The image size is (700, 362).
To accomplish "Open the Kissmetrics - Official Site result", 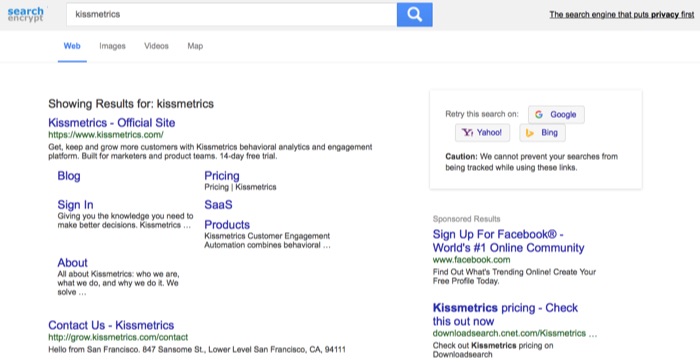I will point(112,123).
